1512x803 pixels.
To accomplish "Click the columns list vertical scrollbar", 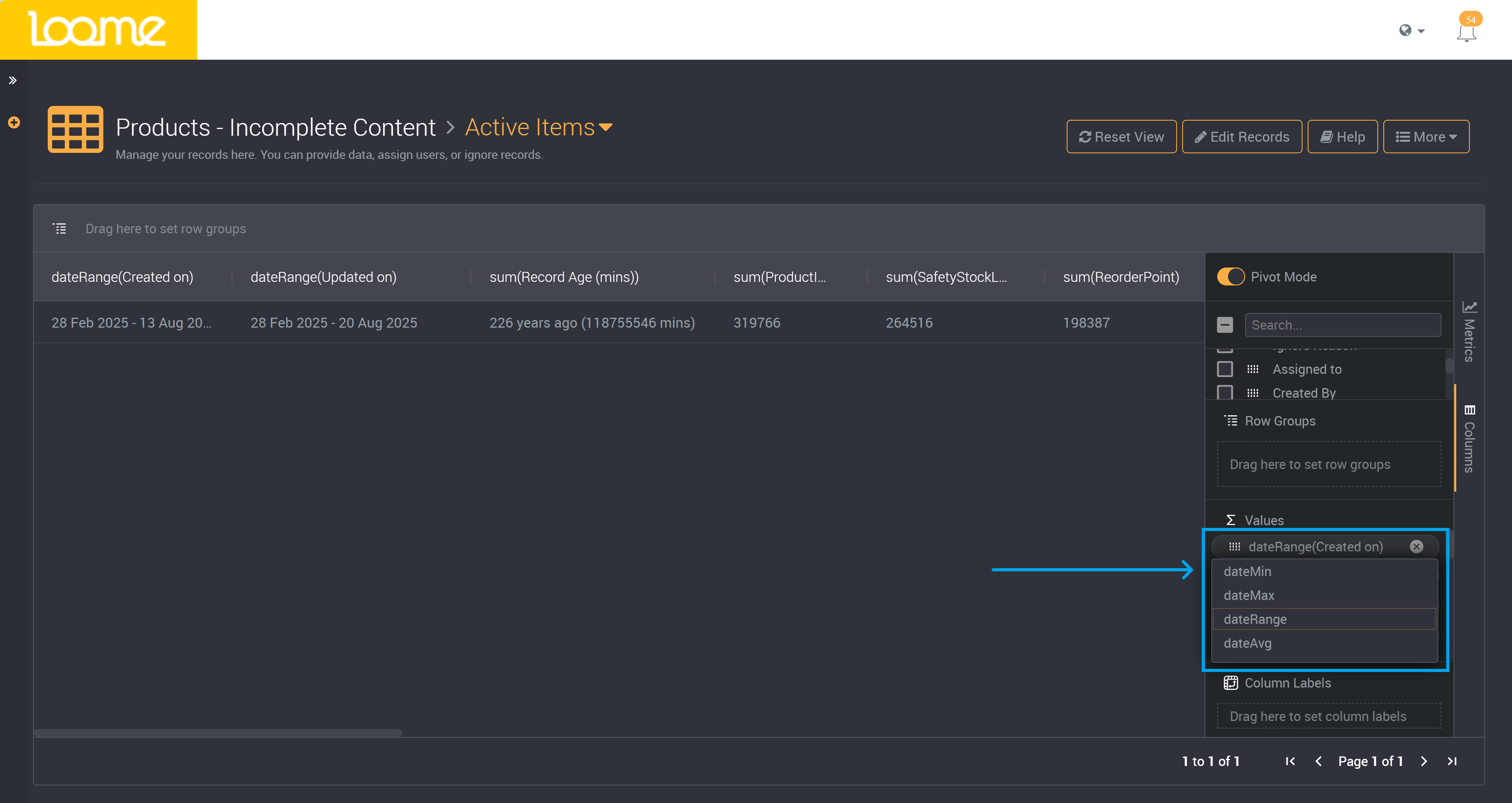I will tap(1449, 365).
